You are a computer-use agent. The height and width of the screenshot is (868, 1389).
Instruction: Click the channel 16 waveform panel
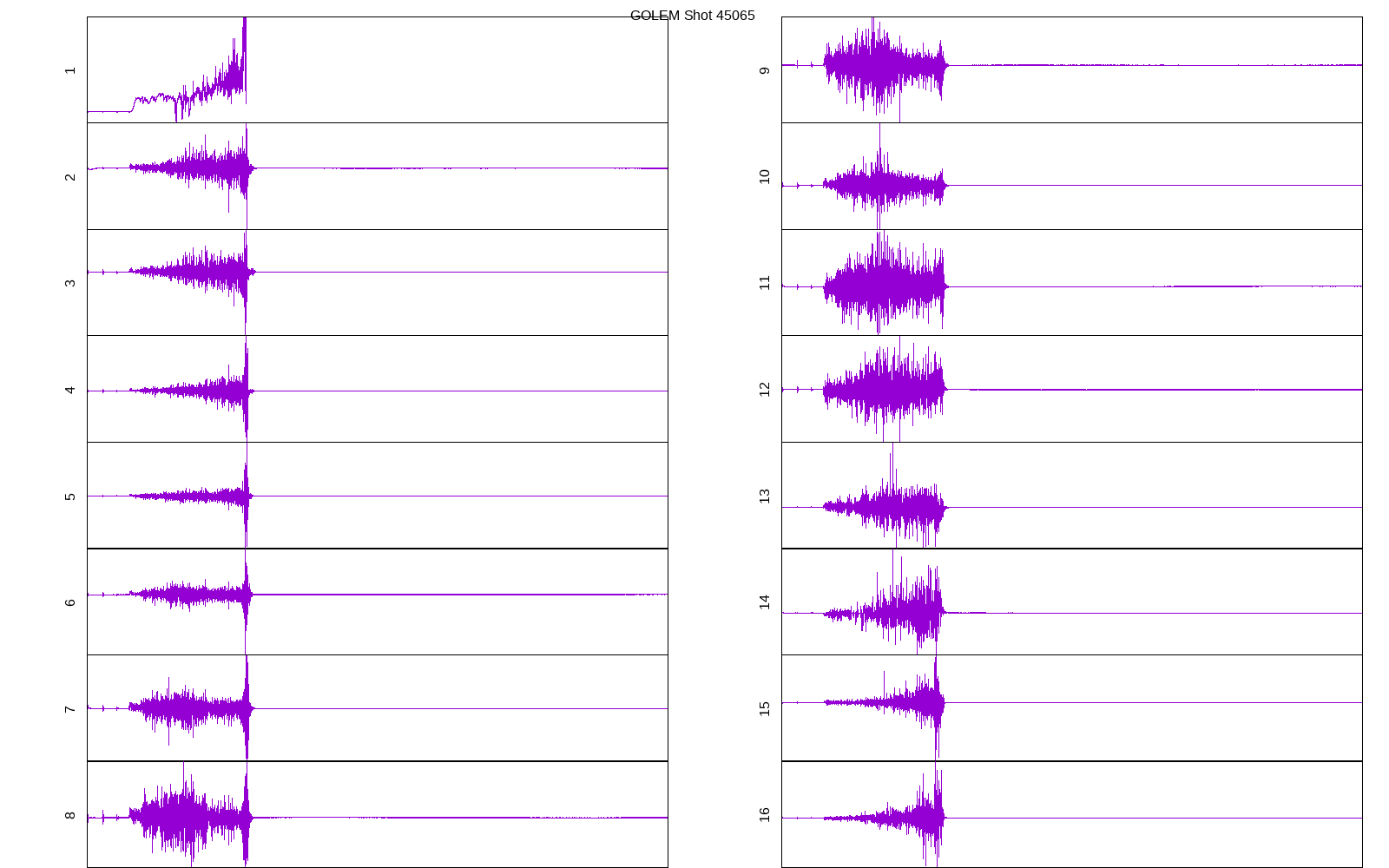1071,814
